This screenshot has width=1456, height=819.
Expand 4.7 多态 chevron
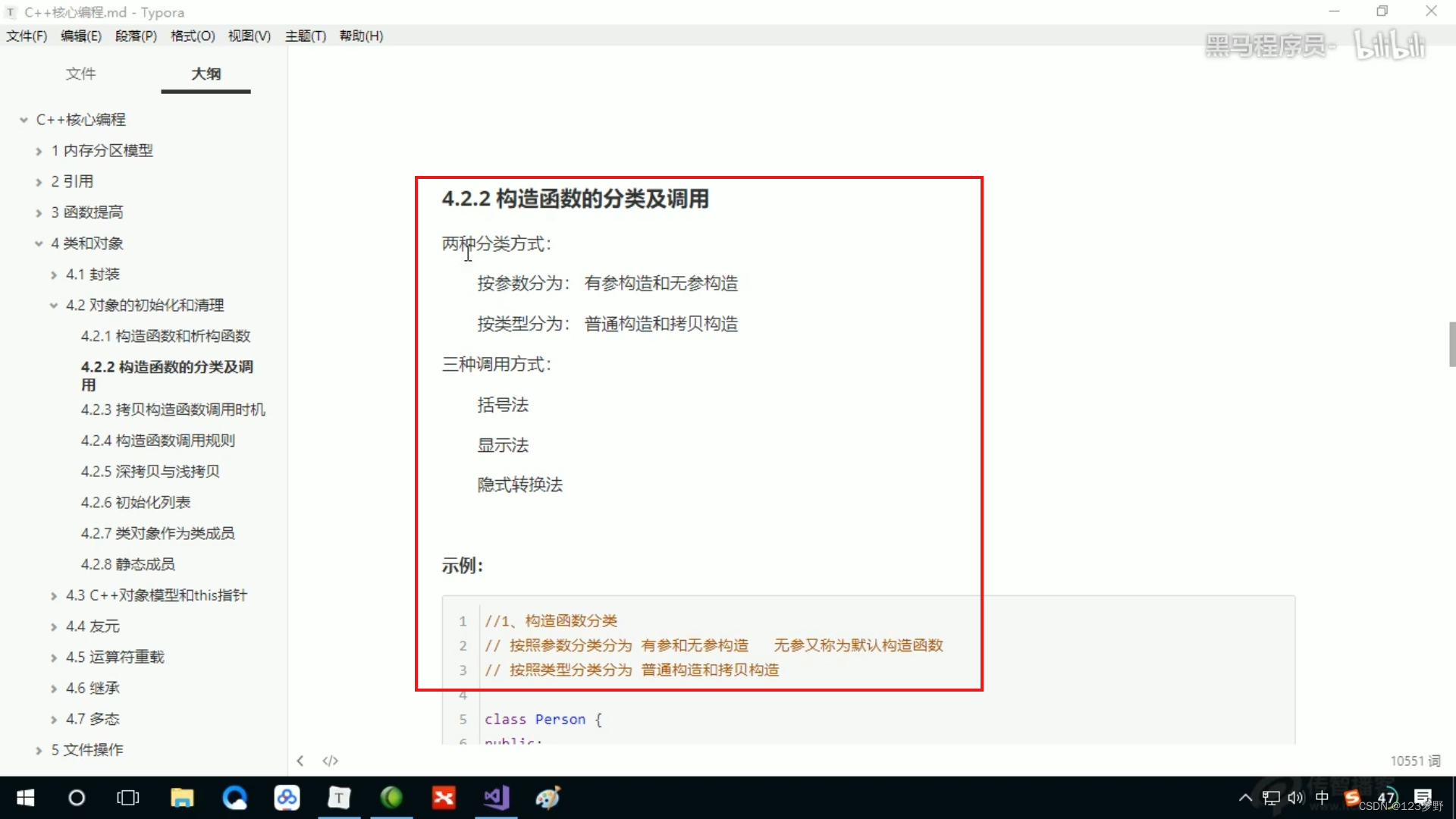click(x=54, y=720)
